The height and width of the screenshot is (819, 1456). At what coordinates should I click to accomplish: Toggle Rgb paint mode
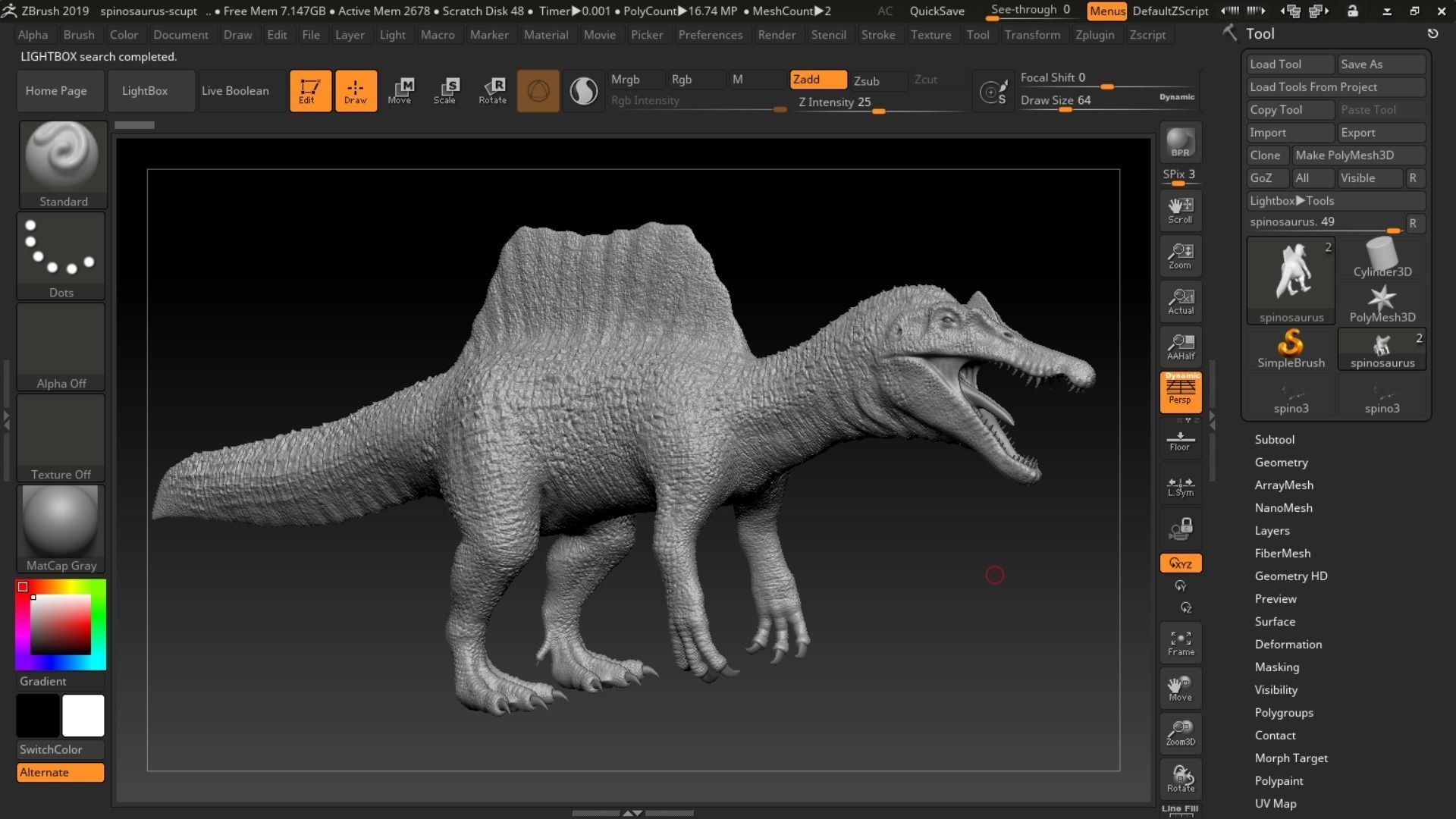pyautogui.click(x=696, y=80)
